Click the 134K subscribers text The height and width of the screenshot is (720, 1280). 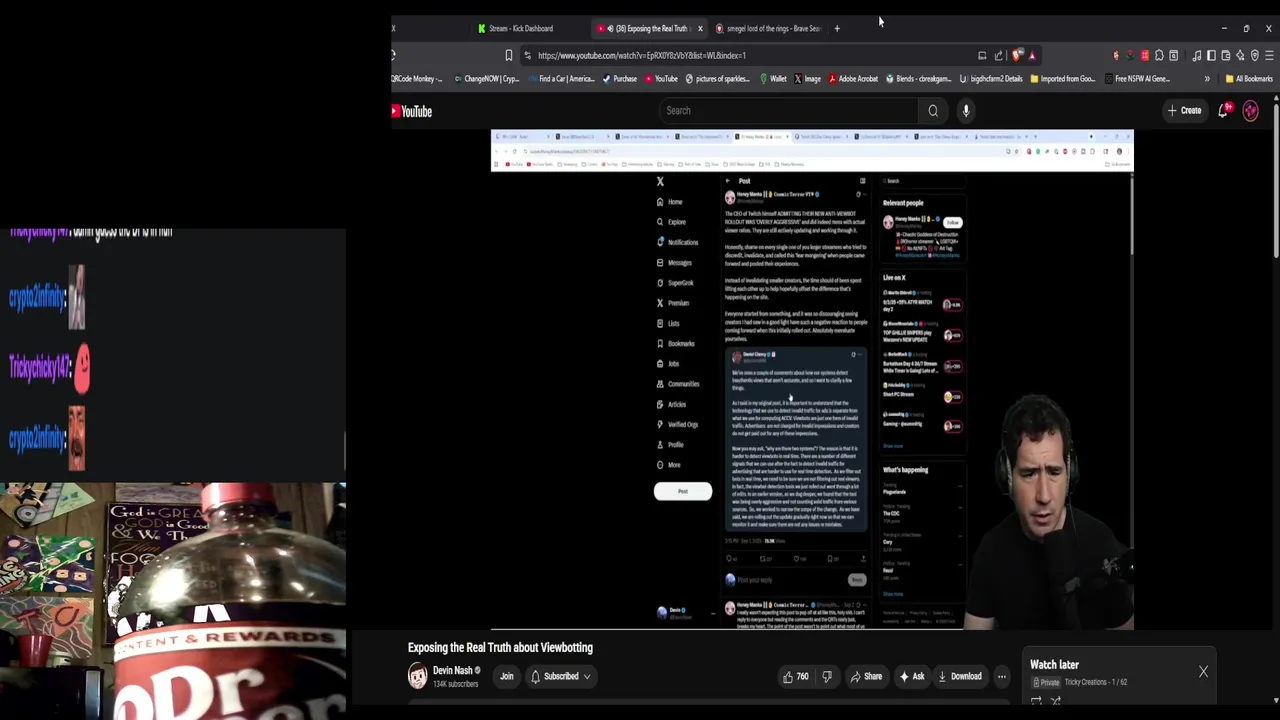455,685
